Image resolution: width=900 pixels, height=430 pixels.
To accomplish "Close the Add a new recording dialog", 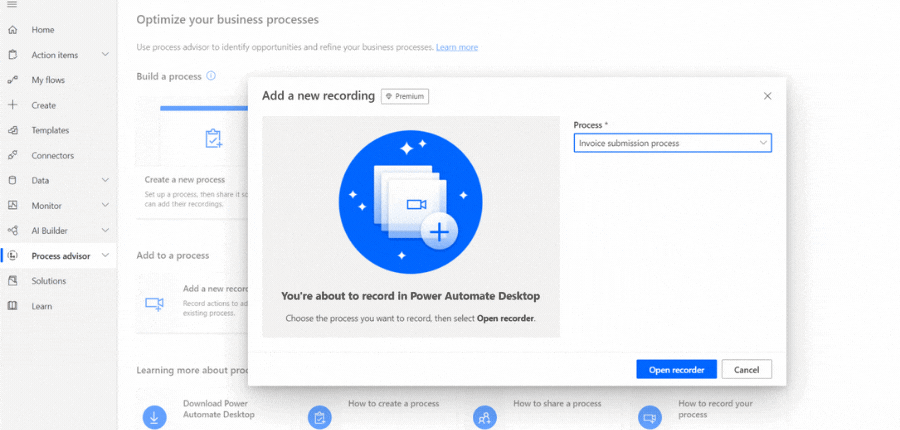I will pos(767,96).
